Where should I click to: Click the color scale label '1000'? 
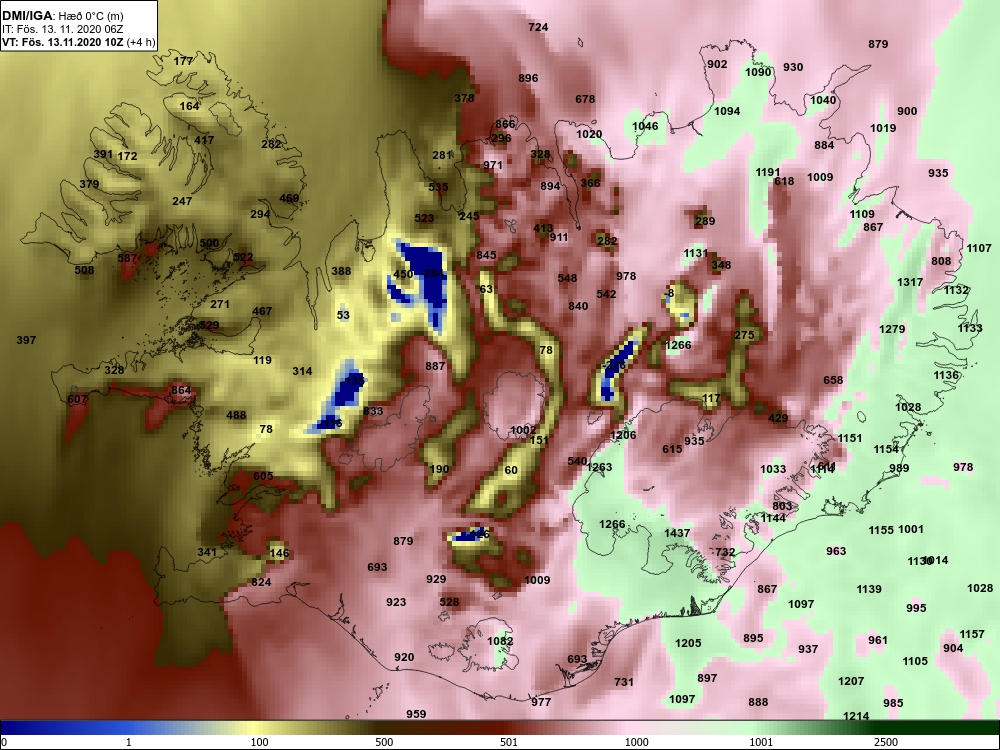636,742
